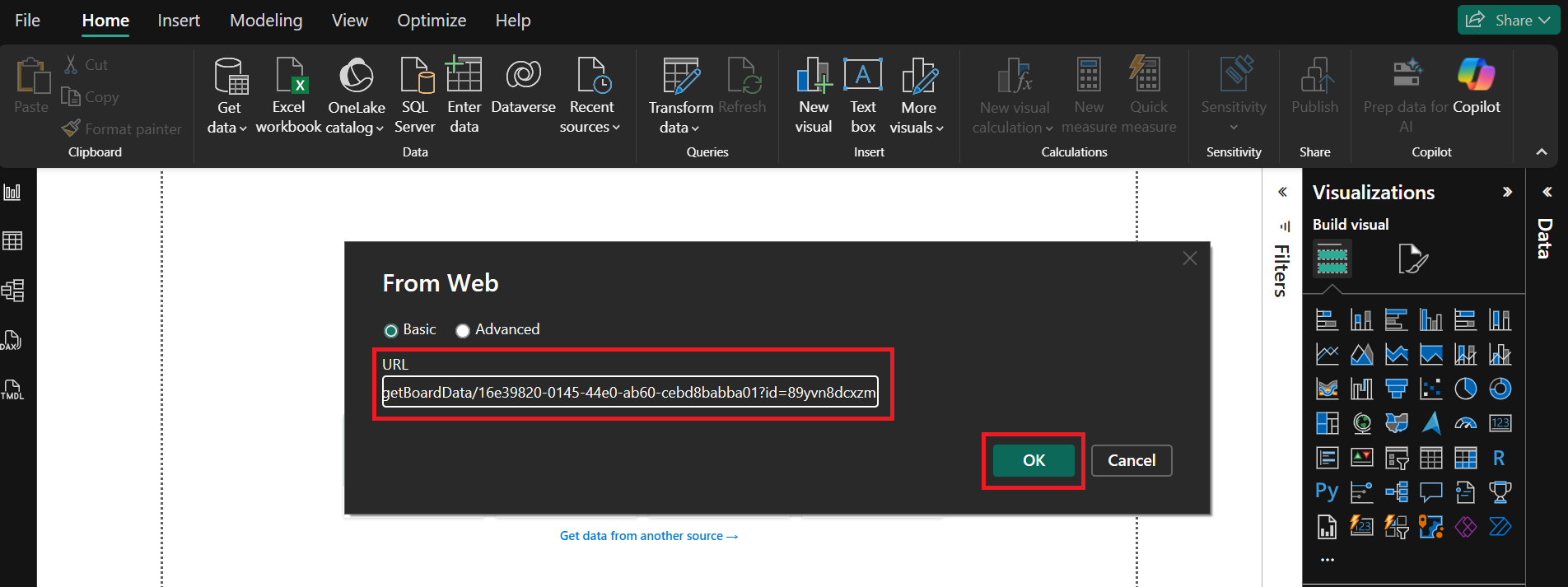Expand the More visuals menu
This screenshot has width=1568, height=587.
[917, 96]
